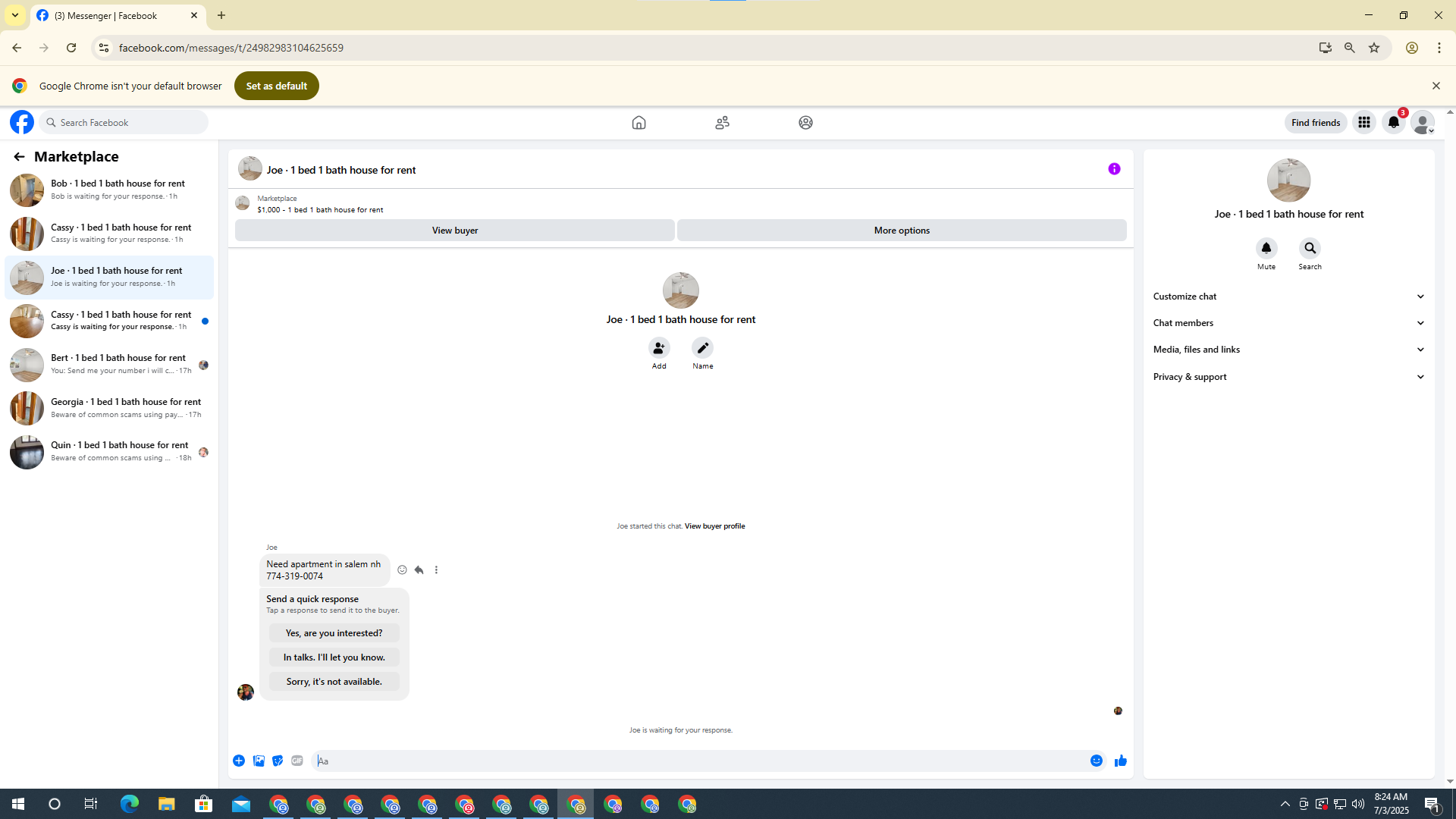The height and width of the screenshot is (819, 1456).
Task: Click the GIF chooser icon
Action: click(x=297, y=761)
